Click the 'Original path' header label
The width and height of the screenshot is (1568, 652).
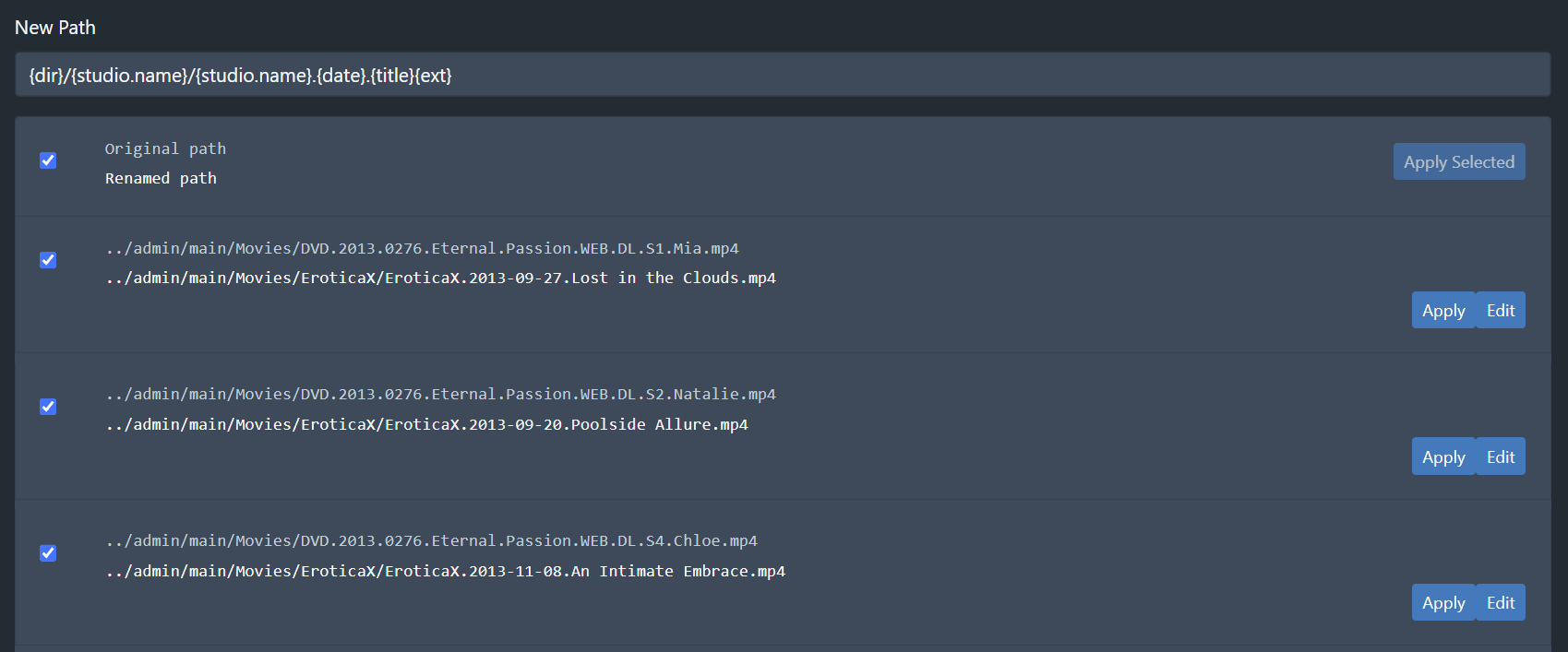(x=165, y=148)
